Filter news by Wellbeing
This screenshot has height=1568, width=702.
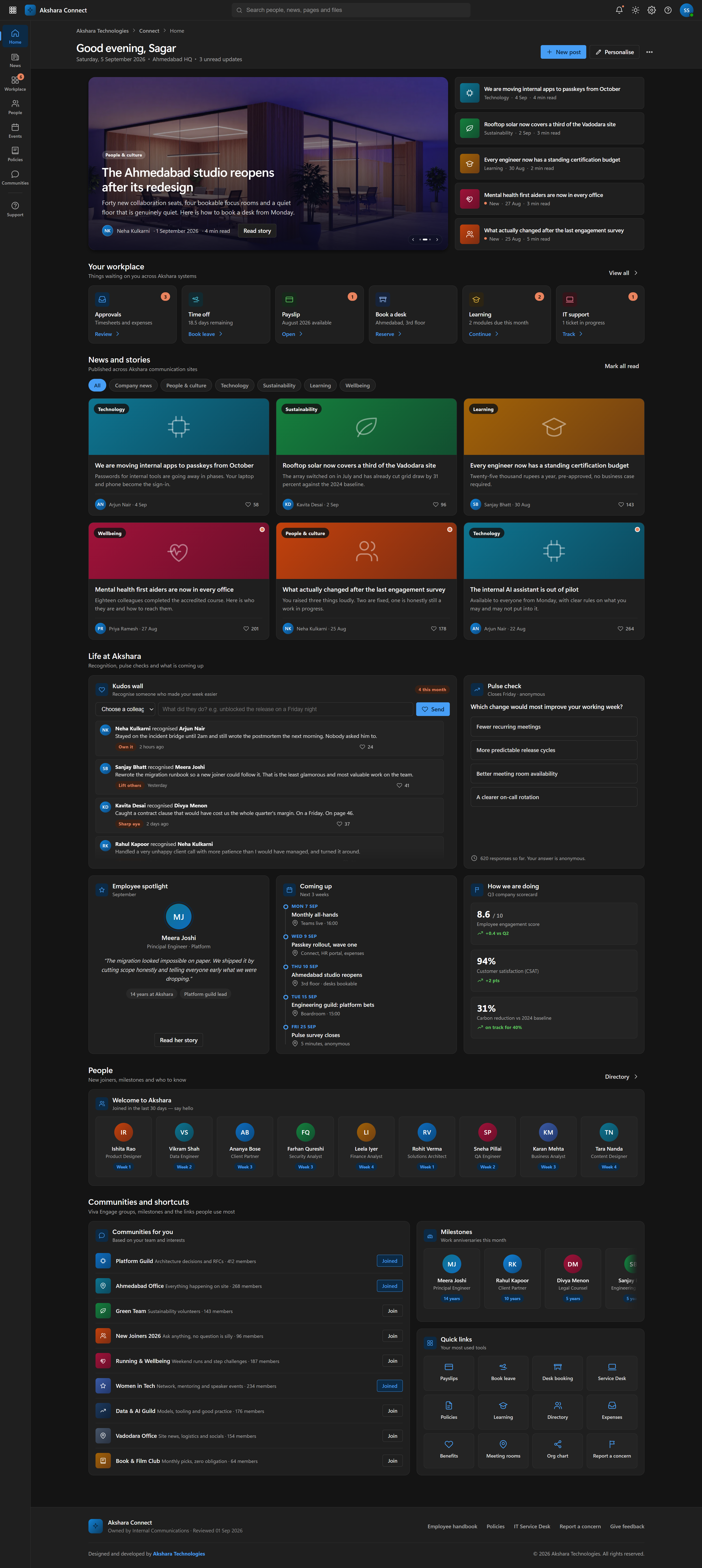coord(358,385)
